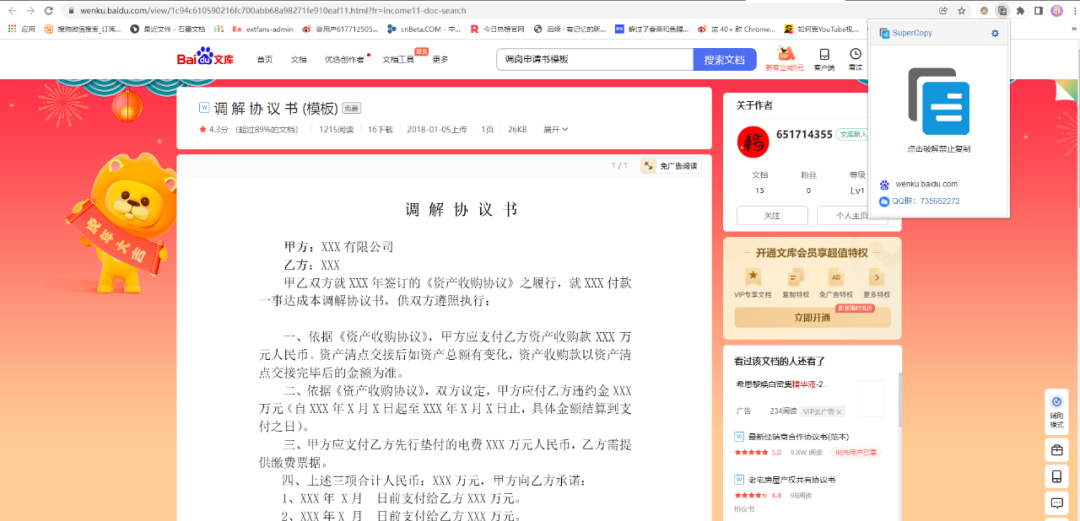Open the Chrome extensions puzzle icon
Screen dimensions: 1080x521
pos(1021,10)
